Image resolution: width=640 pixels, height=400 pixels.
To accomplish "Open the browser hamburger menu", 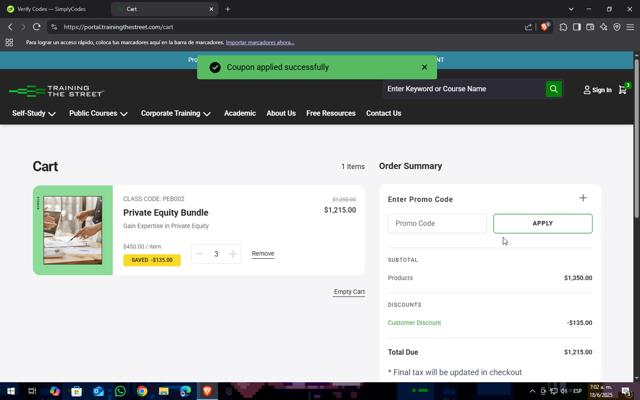I will click(x=630, y=27).
